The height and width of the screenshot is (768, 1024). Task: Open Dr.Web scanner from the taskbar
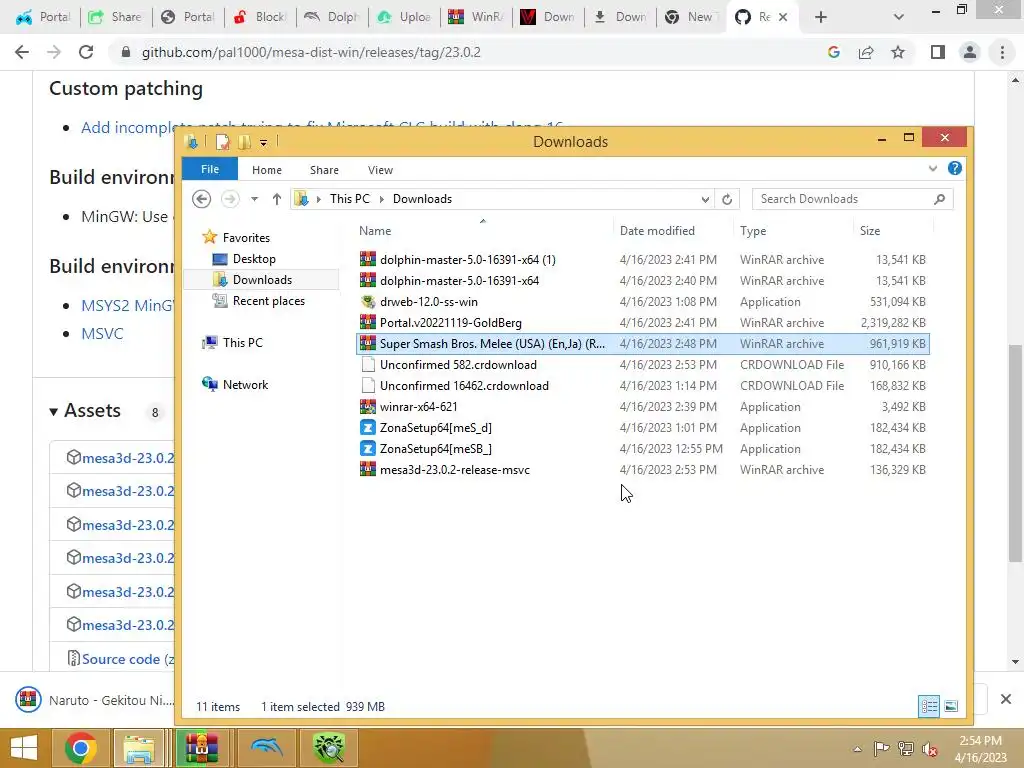[328, 748]
